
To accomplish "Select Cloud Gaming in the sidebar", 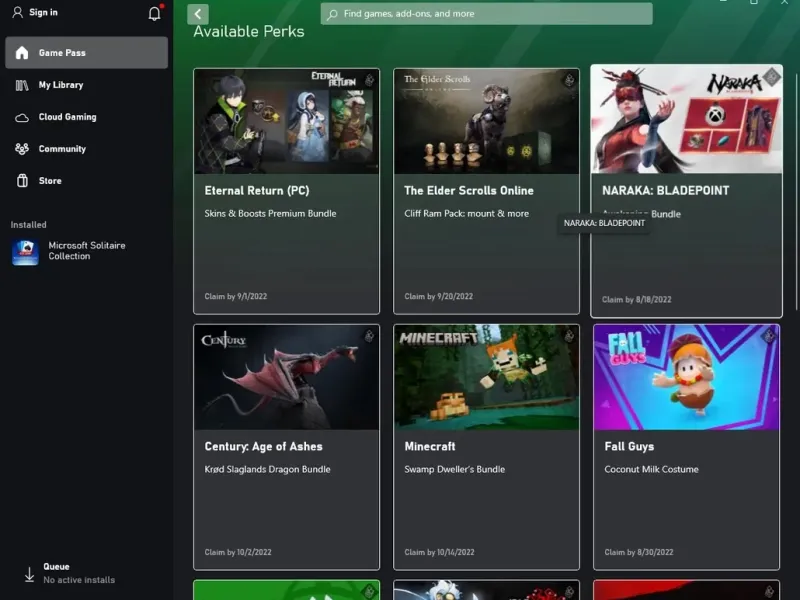I will pos(86,117).
